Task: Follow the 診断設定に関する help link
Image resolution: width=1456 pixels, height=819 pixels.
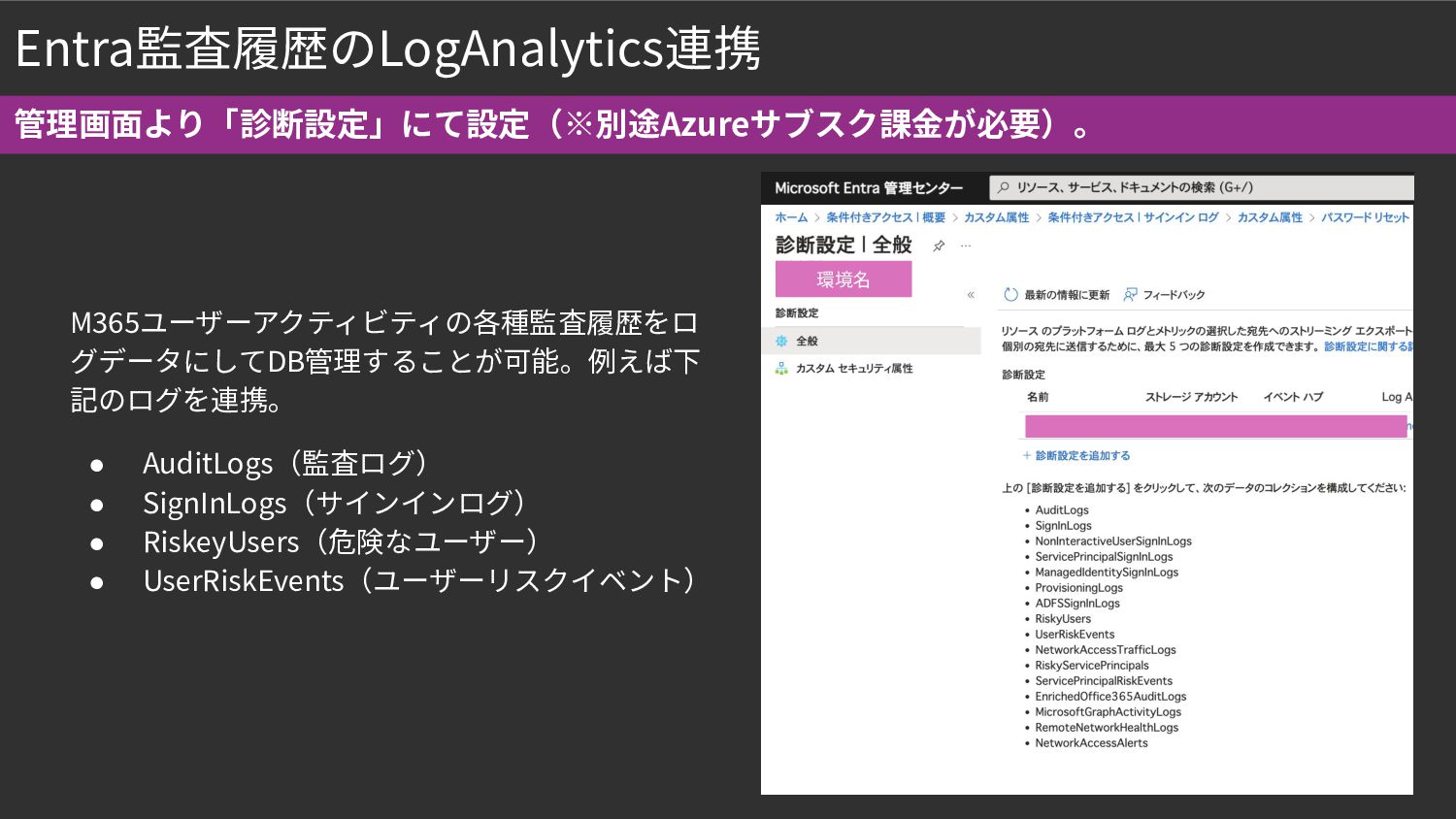Action: pyautogui.click(x=1369, y=346)
